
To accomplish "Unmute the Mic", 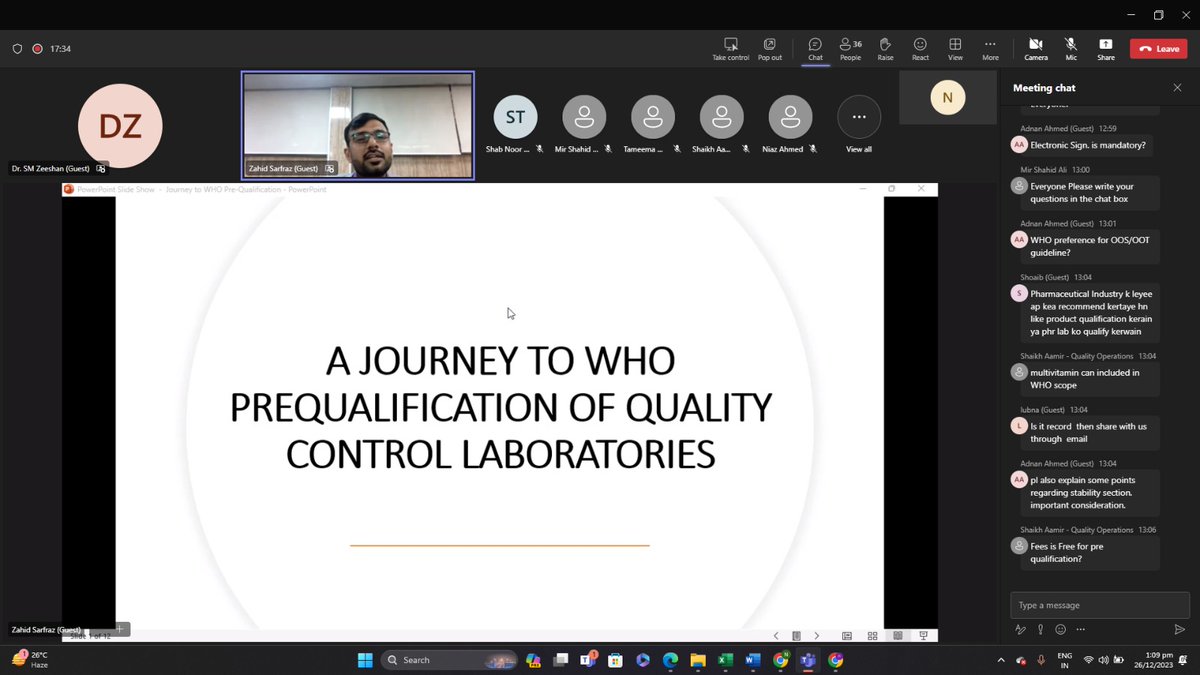I will [x=1071, y=49].
